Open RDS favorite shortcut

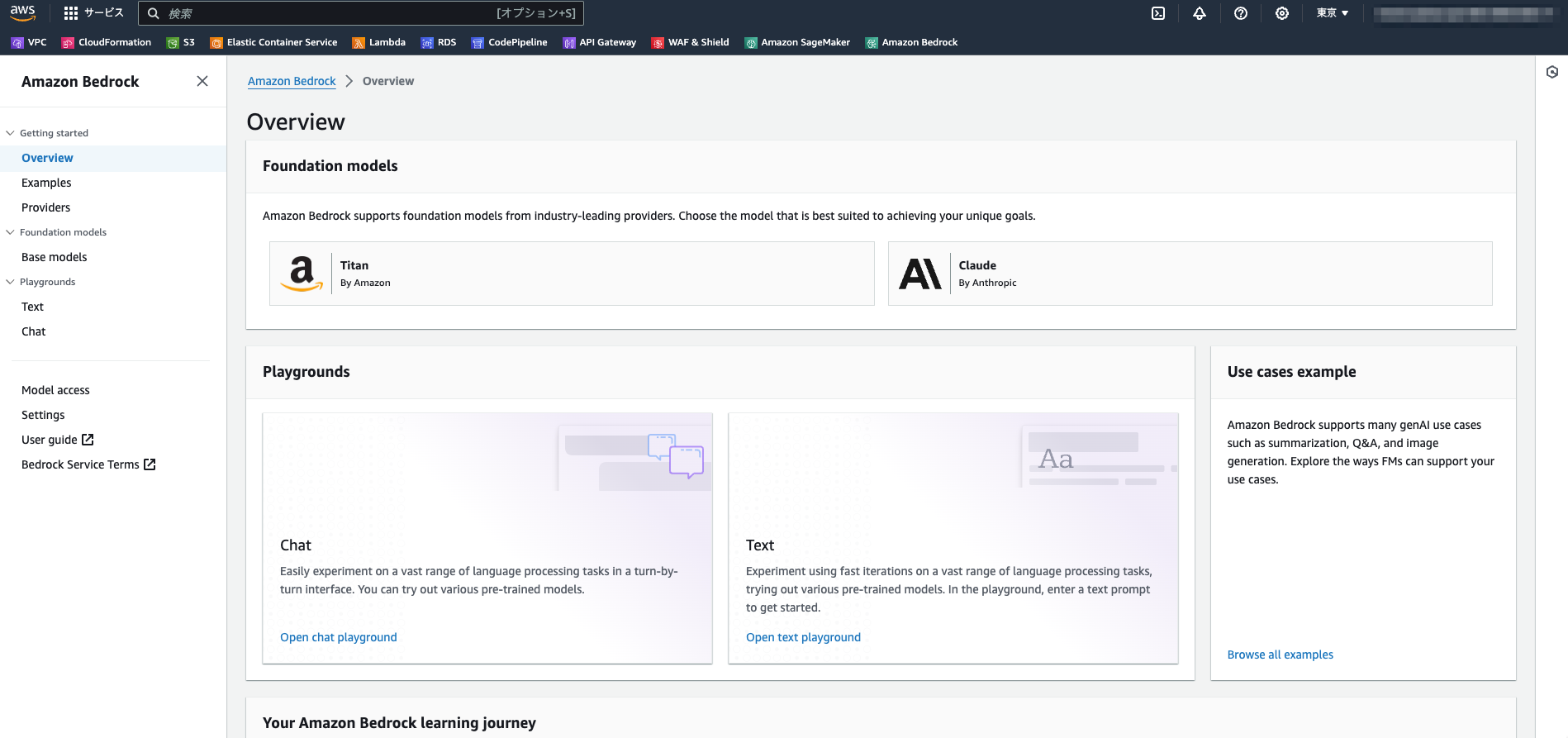pos(439,43)
